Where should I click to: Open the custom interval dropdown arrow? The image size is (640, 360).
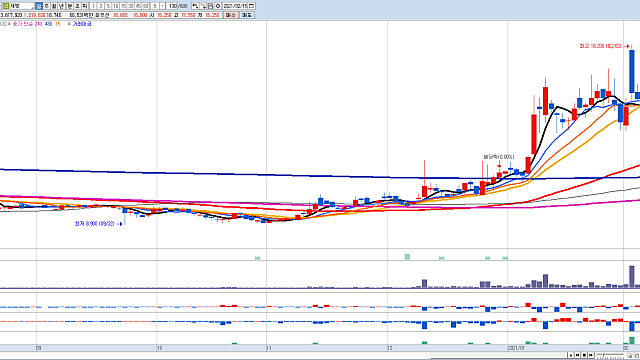click(162, 6)
